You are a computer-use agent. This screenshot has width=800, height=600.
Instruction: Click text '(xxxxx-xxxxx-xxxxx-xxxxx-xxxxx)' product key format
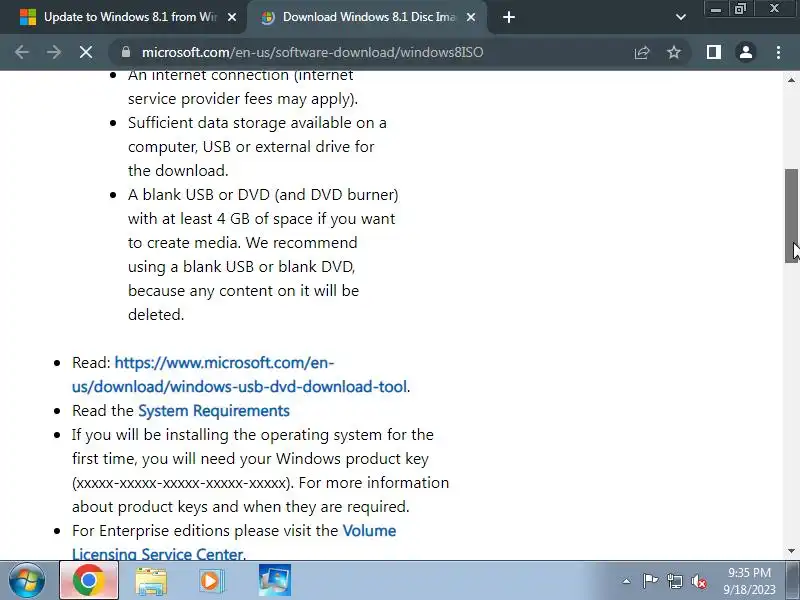(x=183, y=483)
